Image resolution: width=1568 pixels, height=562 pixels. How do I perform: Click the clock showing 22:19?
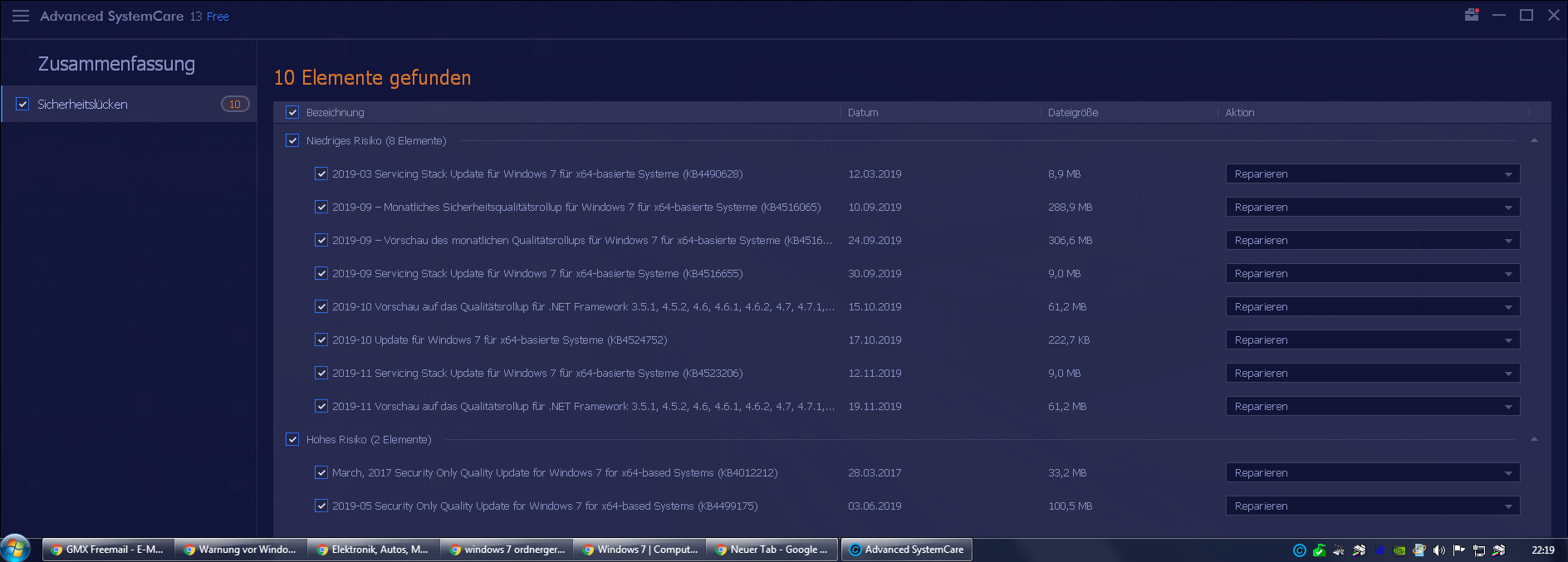(x=1543, y=550)
